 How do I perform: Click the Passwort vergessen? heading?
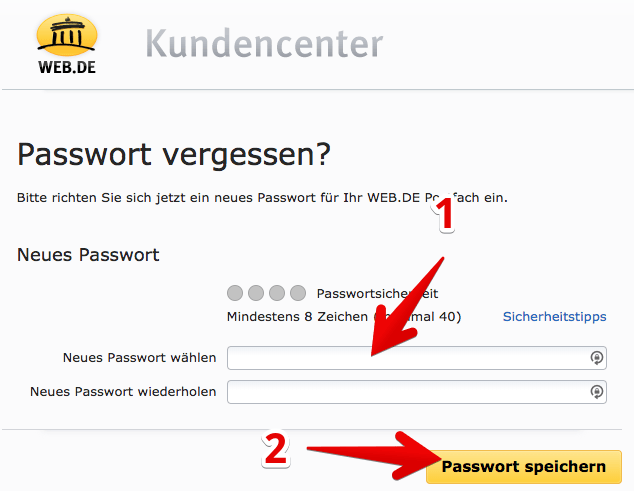pyautogui.click(x=174, y=154)
